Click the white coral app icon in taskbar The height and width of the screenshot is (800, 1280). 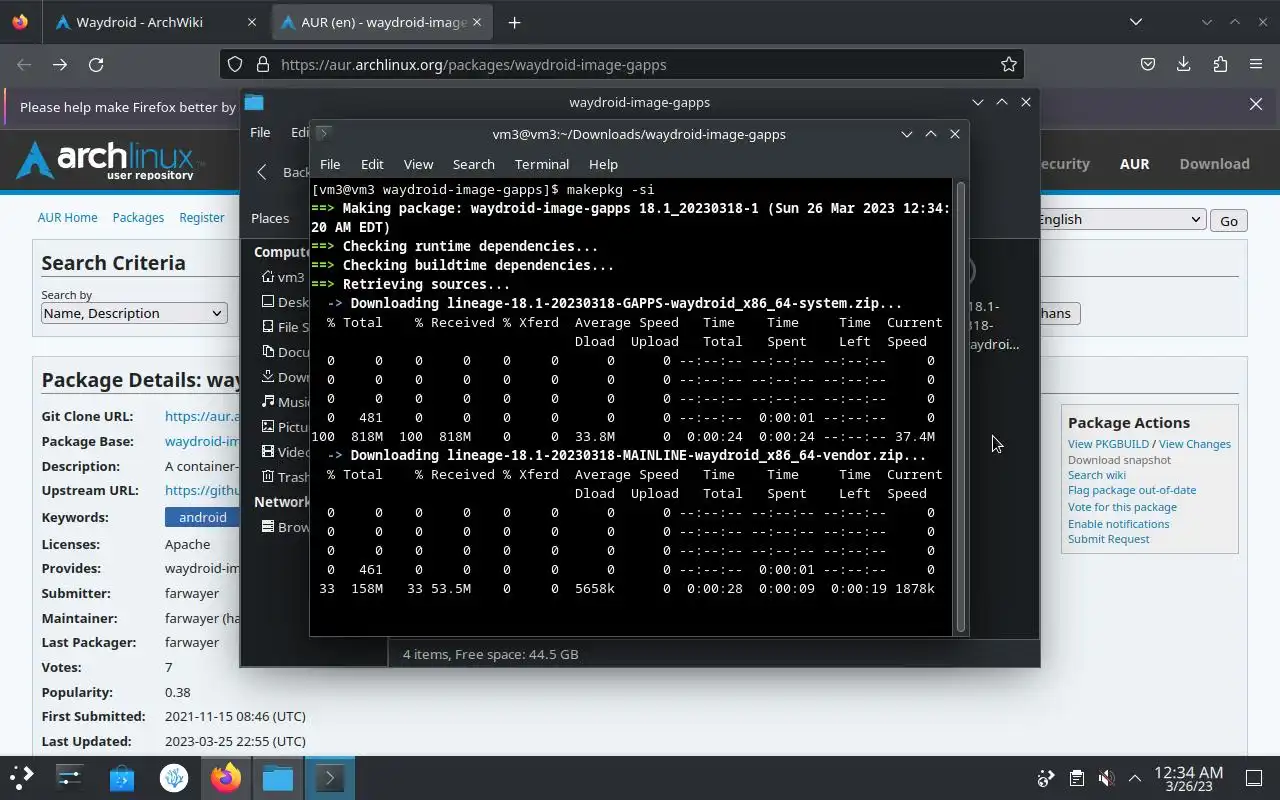pos(174,777)
